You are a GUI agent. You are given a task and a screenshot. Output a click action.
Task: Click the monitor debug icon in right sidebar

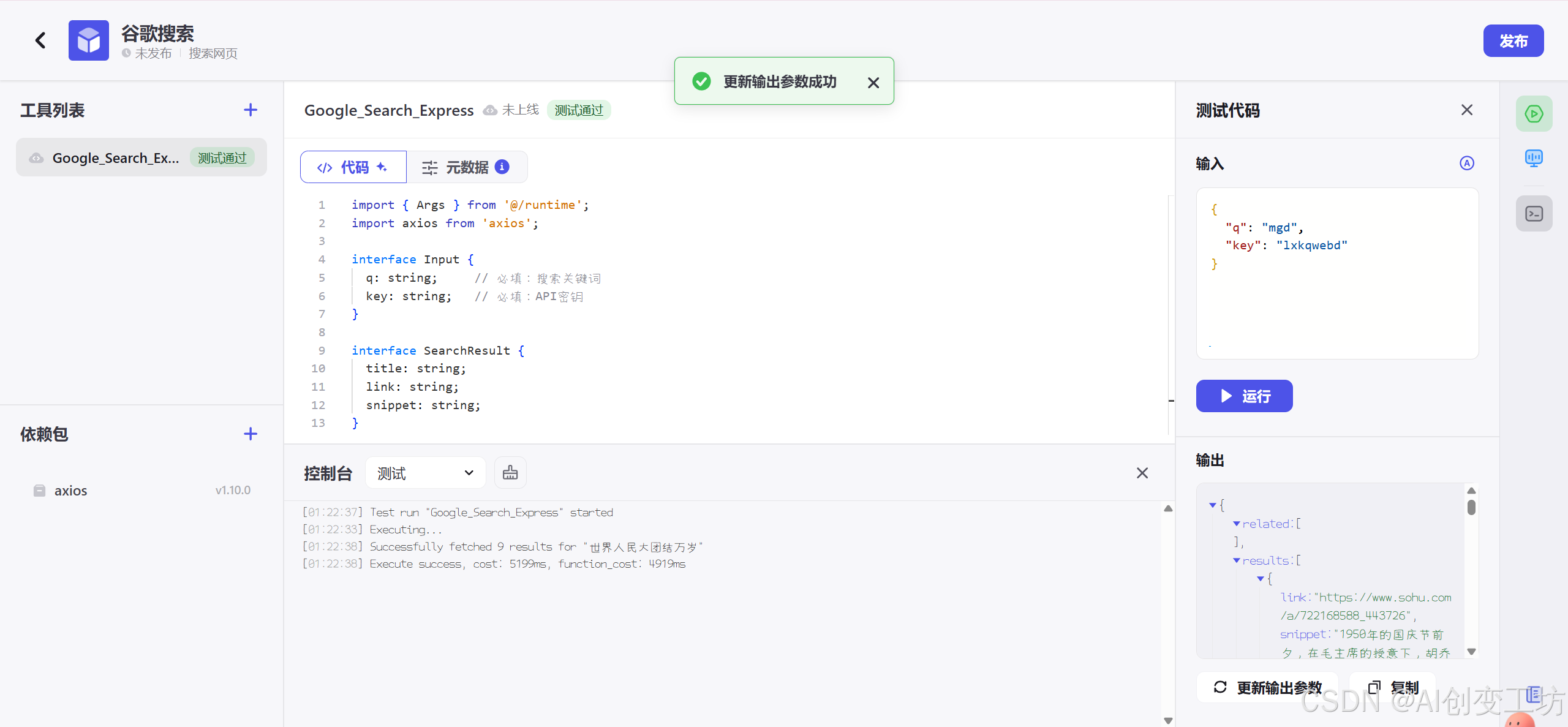pos(1534,159)
